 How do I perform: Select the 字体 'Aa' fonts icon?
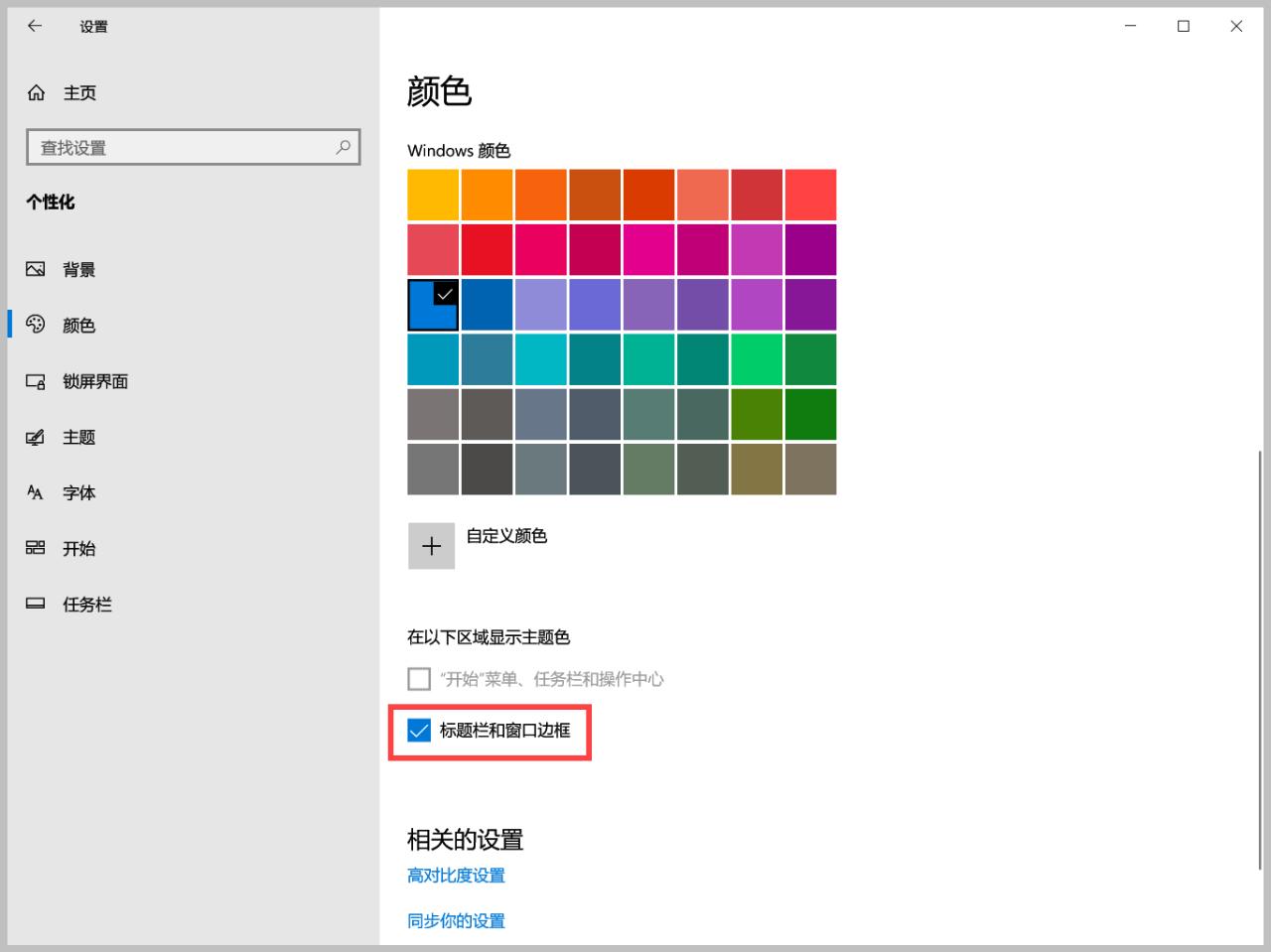click(35, 492)
